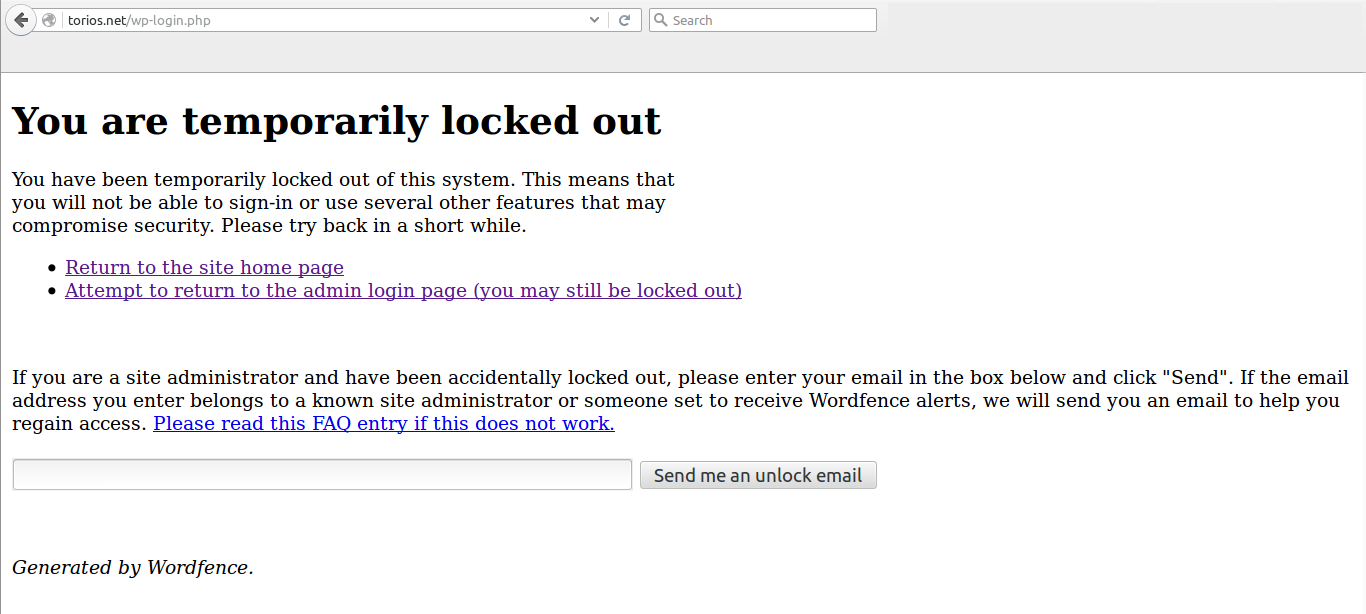
Task: Click the empty toolbar strip below the address bar
Action: coord(600,55)
